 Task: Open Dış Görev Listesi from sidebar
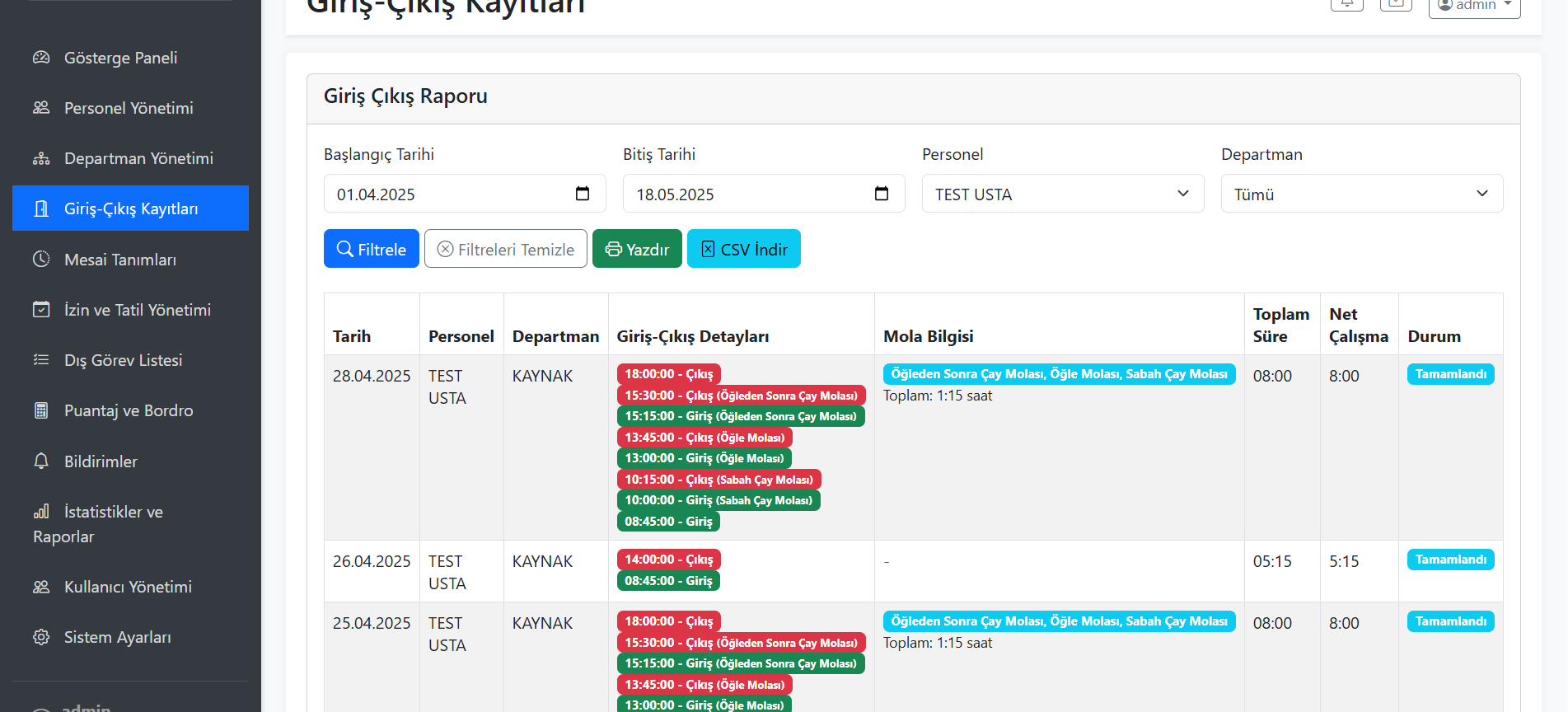[123, 360]
